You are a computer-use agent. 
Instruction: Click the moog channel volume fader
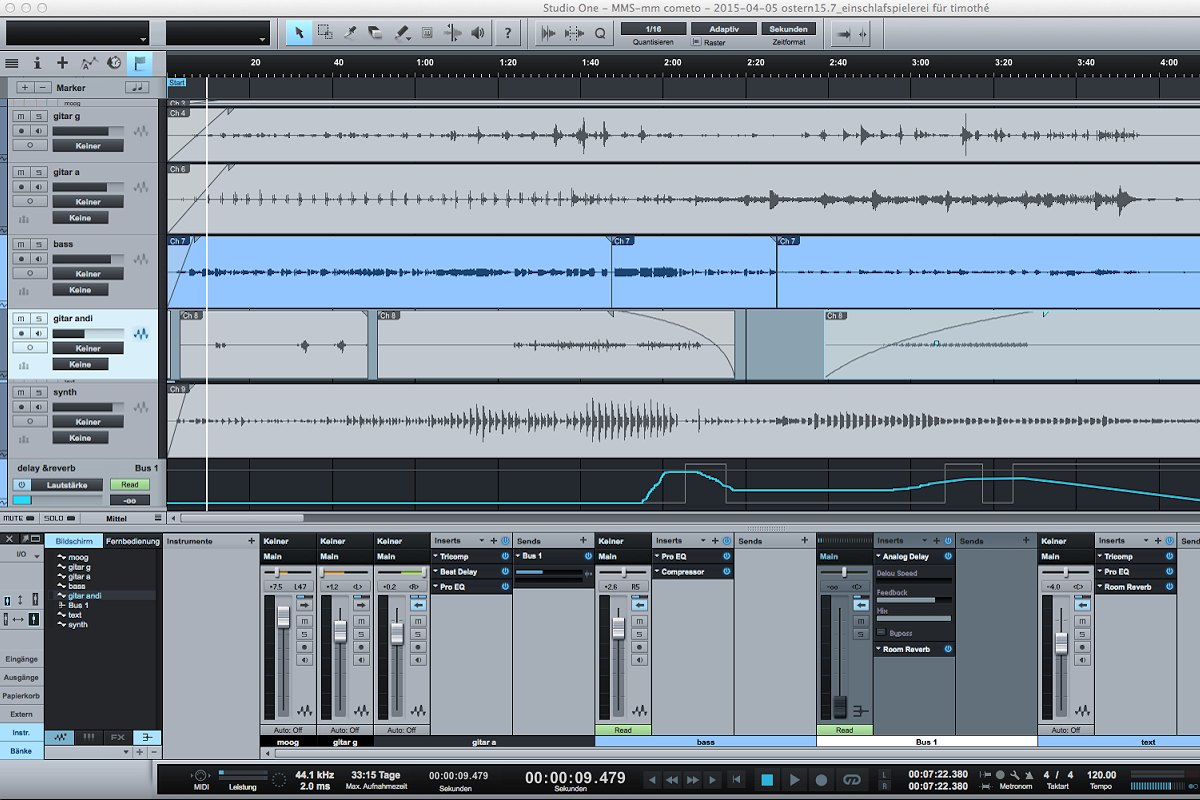click(283, 615)
